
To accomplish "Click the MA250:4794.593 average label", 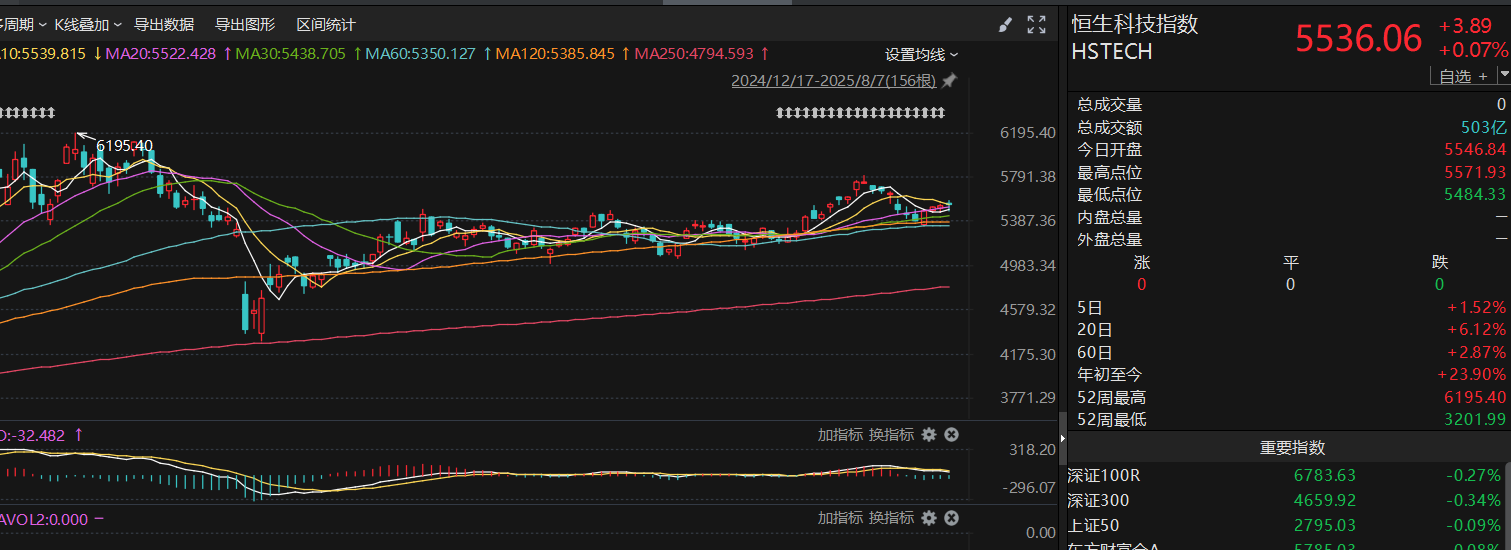I will click(x=694, y=53).
